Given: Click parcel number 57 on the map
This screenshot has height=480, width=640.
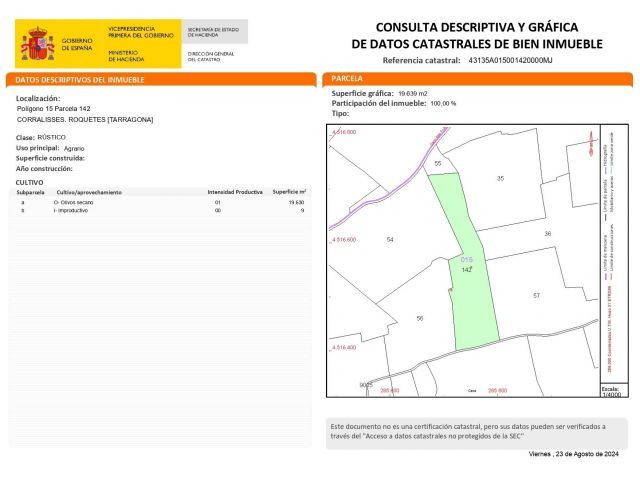Looking at the screenshot, I should [536, 296].
